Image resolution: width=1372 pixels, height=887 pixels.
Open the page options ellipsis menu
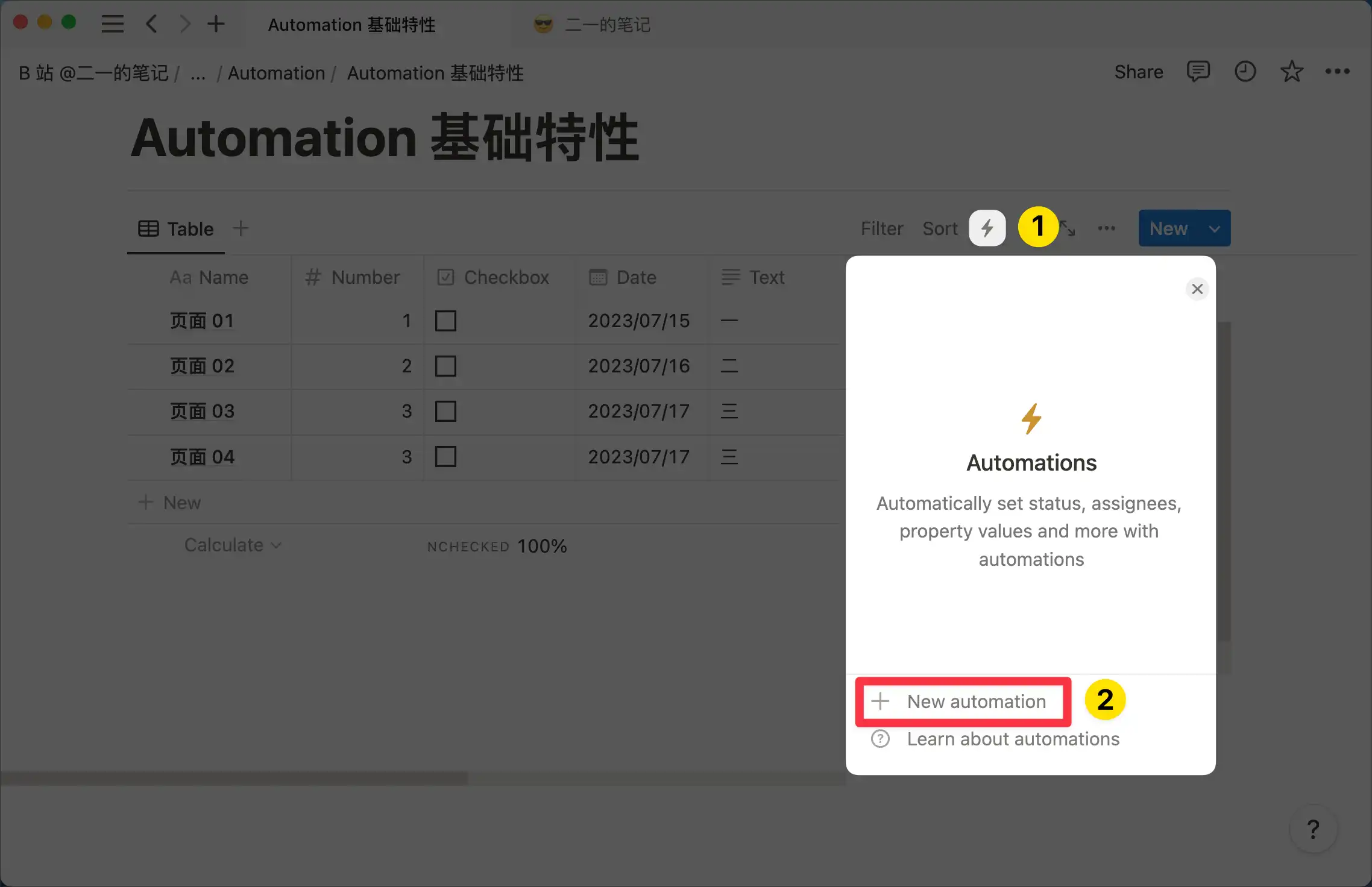click(1338, 72)
